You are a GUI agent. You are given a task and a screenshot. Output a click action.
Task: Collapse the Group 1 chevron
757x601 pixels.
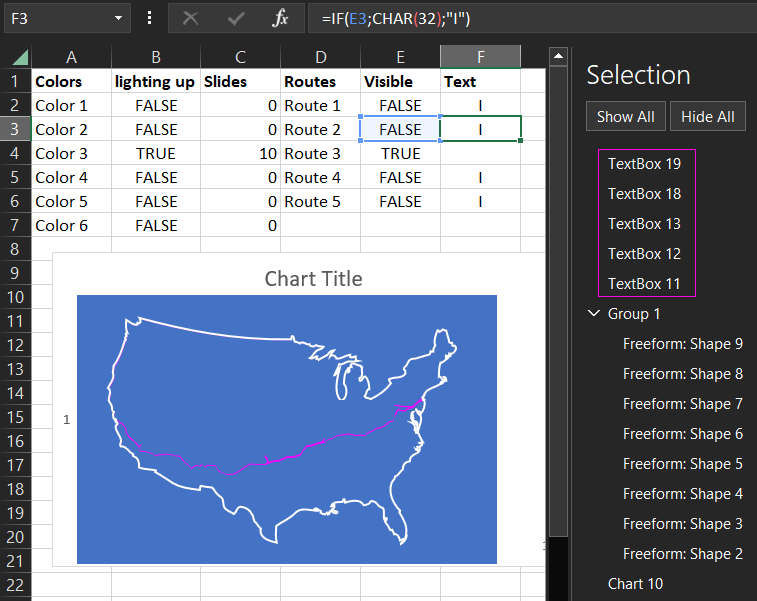point(594,314)
